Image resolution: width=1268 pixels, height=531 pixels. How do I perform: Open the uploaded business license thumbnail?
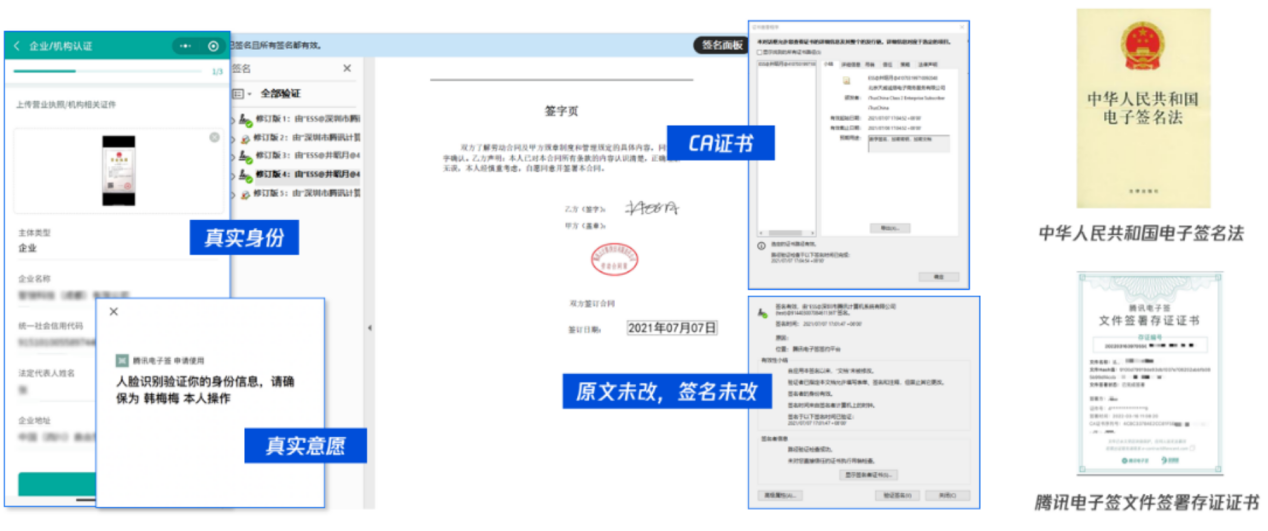point(118,170)
